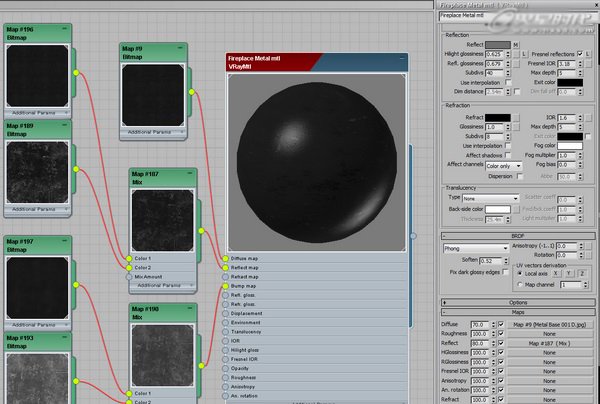Click the material name field Fireplace Metal mtl
The width and height of the screenshot is (600, 404).
point(519,16)
